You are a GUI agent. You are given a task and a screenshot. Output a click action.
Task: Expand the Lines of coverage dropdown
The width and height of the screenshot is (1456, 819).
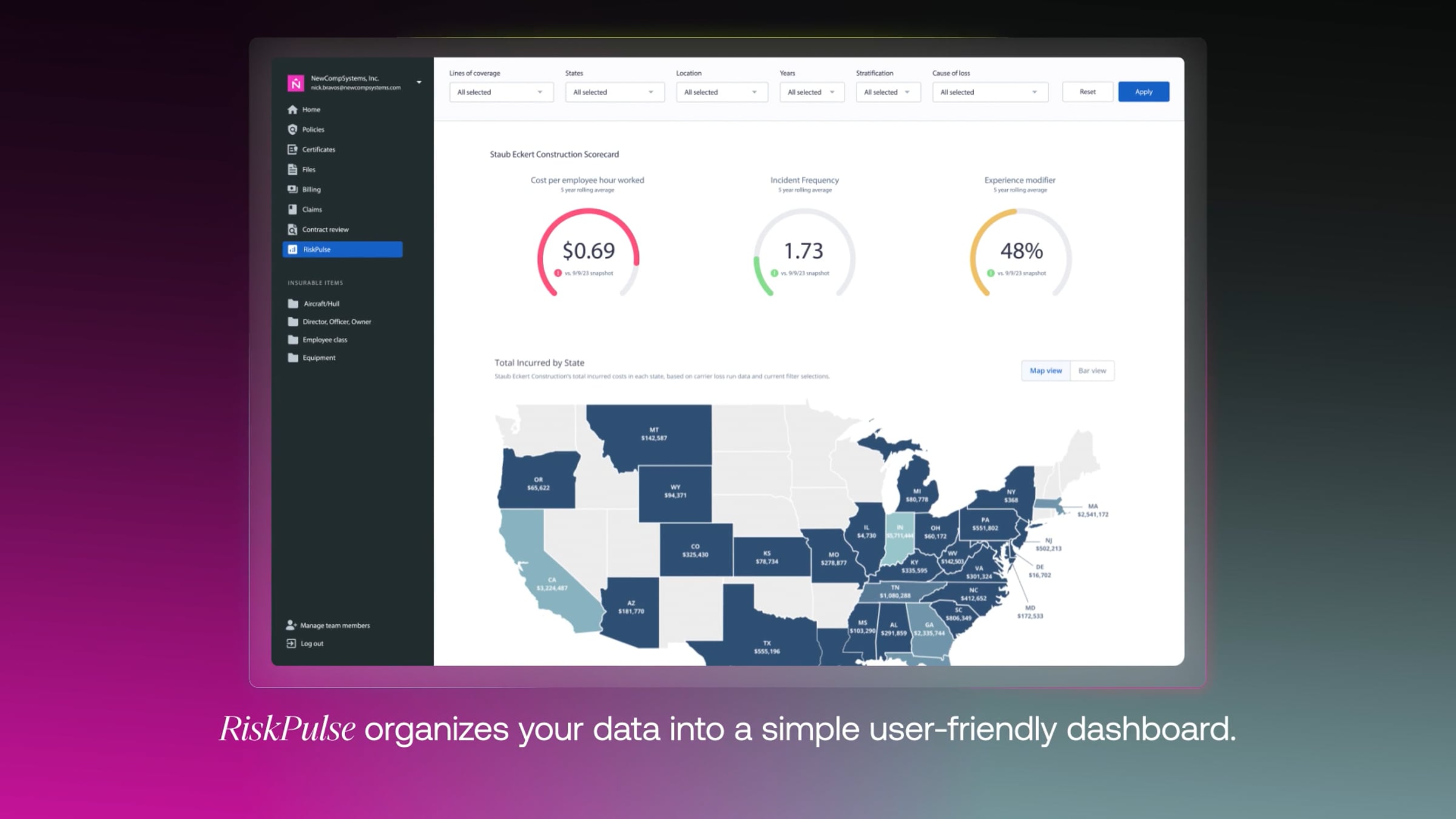click(501, 92)
